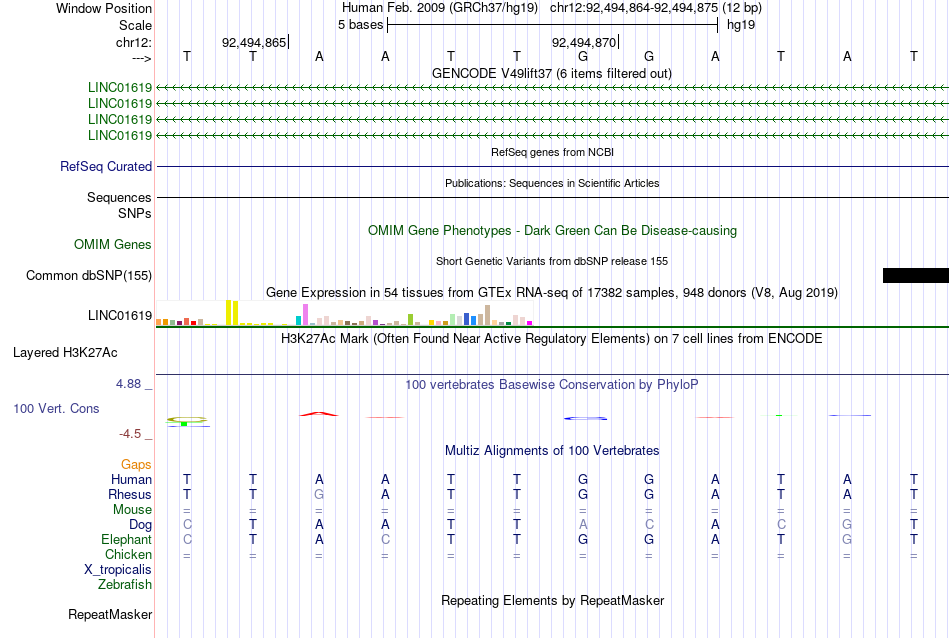
Task: Open Multiz Alignments of 100 Vertebrates title
Action: coord(552,451)
